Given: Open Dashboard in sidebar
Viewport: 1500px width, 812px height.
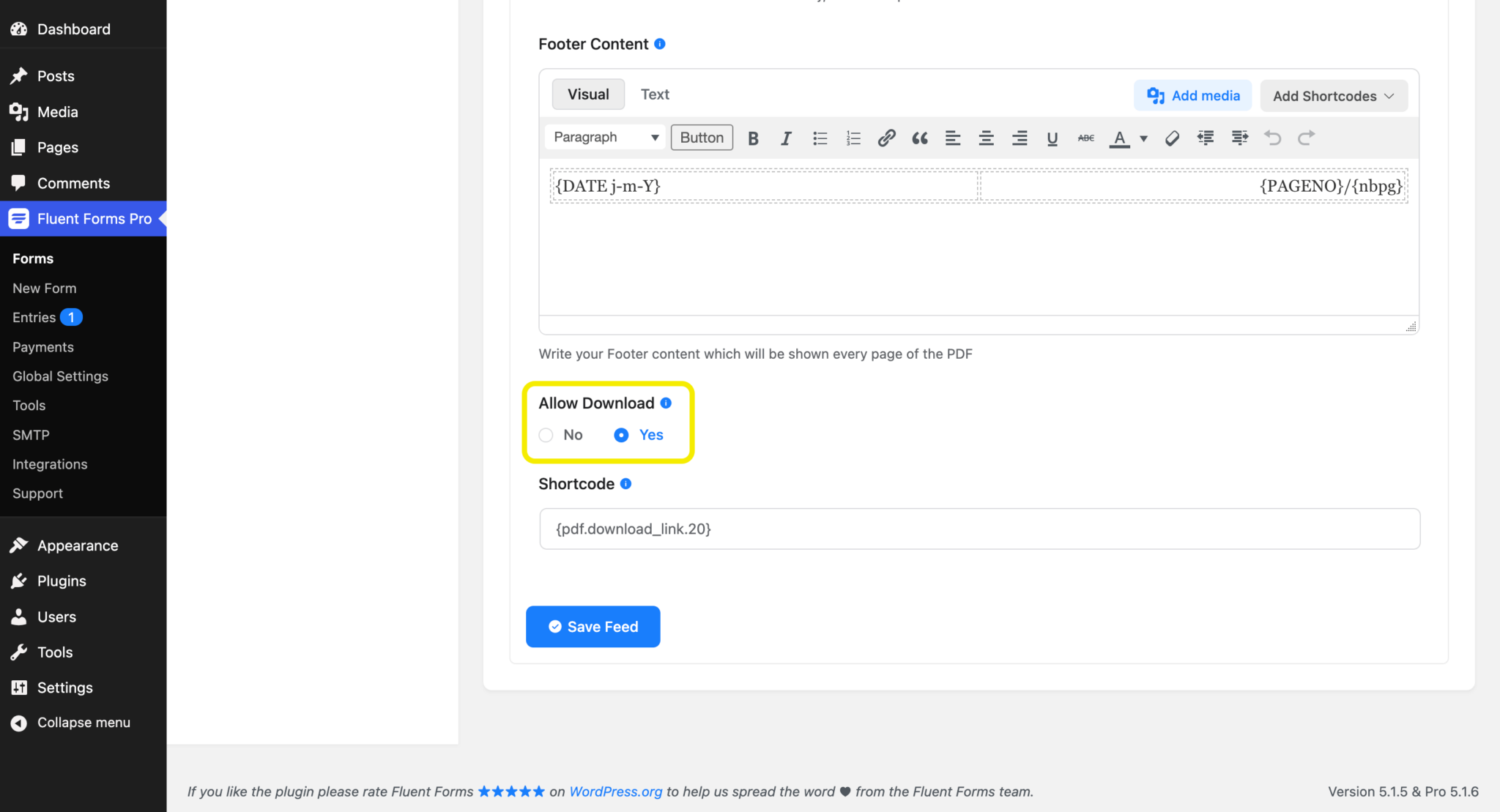Looking at the screenshot, I should click(x=83, y=29).
